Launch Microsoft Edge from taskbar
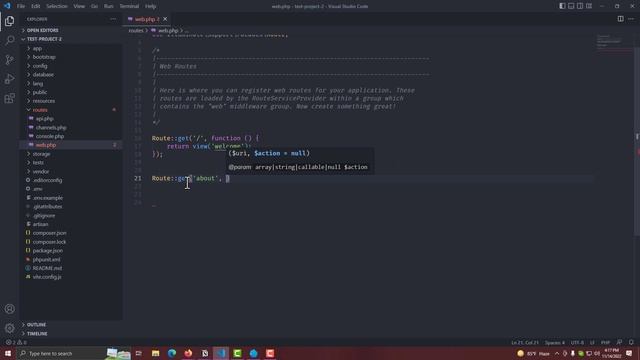 pyautogui.click(x=172, y=353)
